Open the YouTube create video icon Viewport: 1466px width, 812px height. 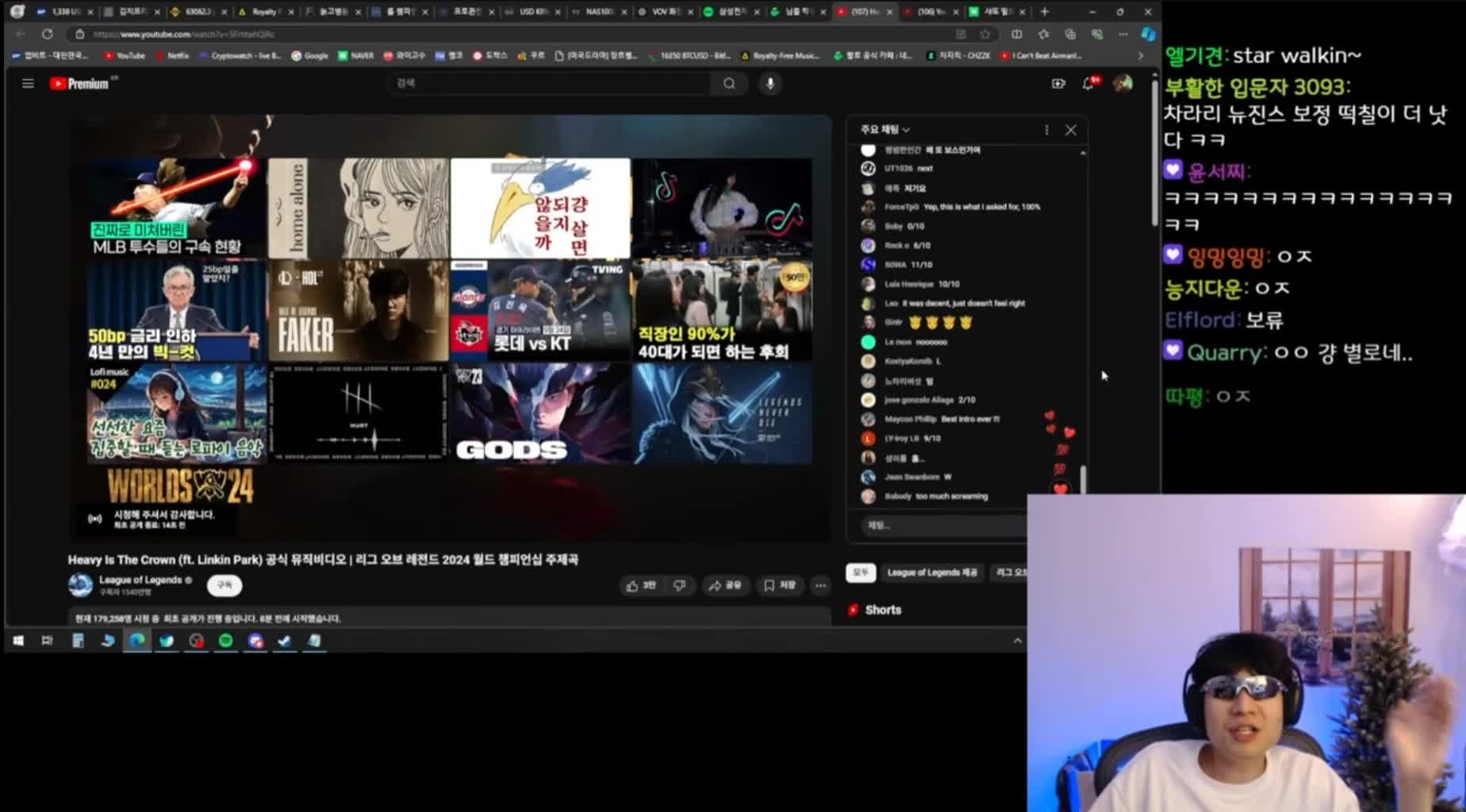point(1058,83)
